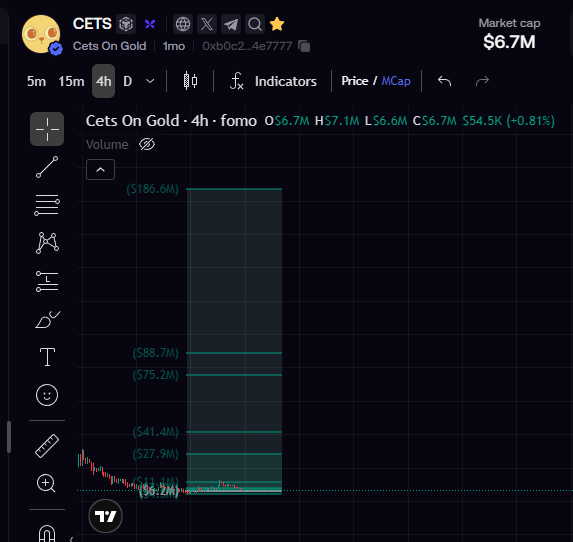Viewport: 573px width, 542px height.
Task: Copy the contract address 0xb0c2...4e7777
Action: 304,46
